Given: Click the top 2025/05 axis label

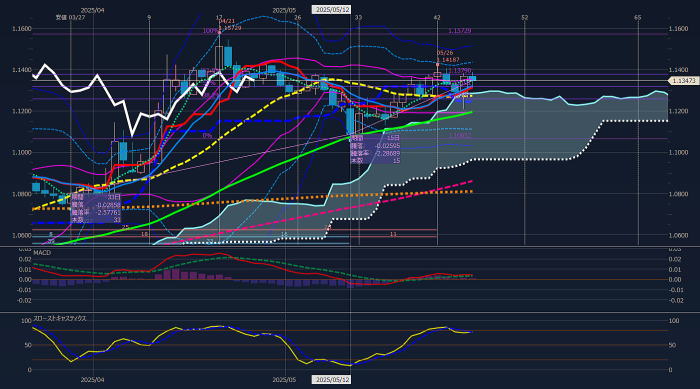Looking at the screenshot, I should click(x=284, y=10).
